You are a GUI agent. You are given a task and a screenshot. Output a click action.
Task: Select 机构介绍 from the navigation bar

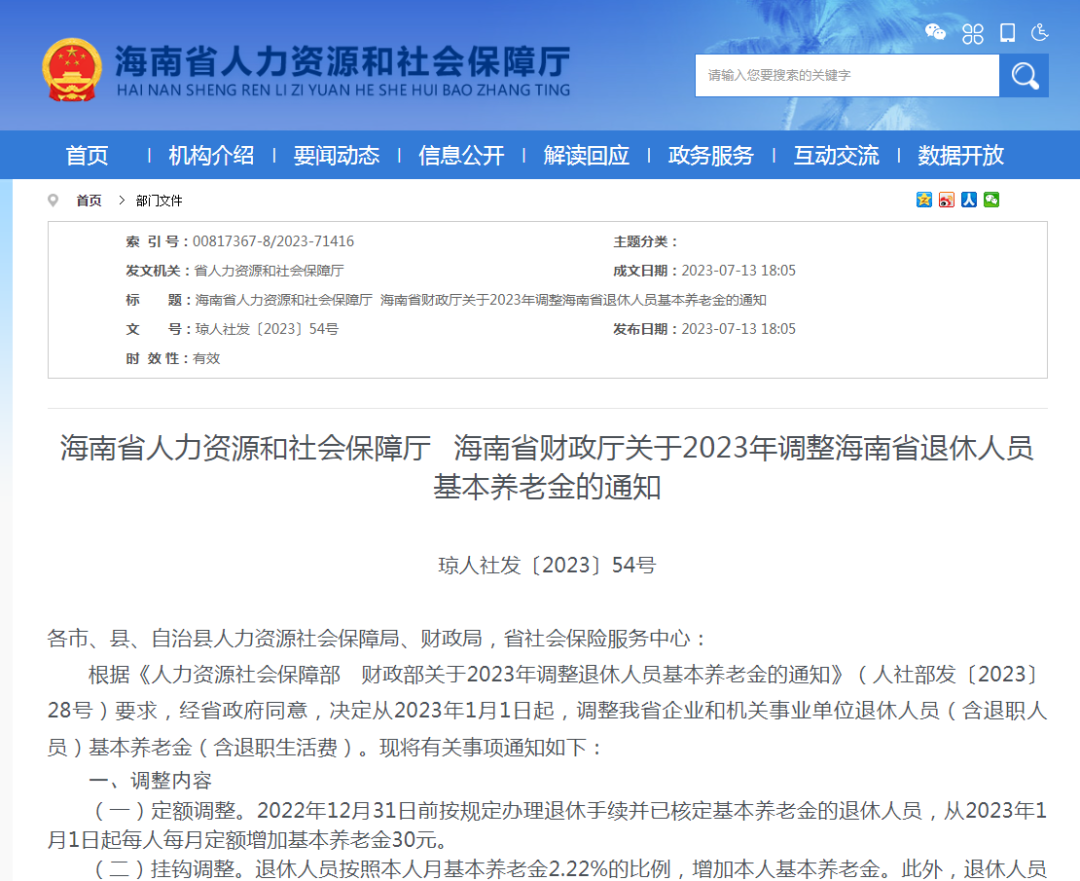[210, 155]
